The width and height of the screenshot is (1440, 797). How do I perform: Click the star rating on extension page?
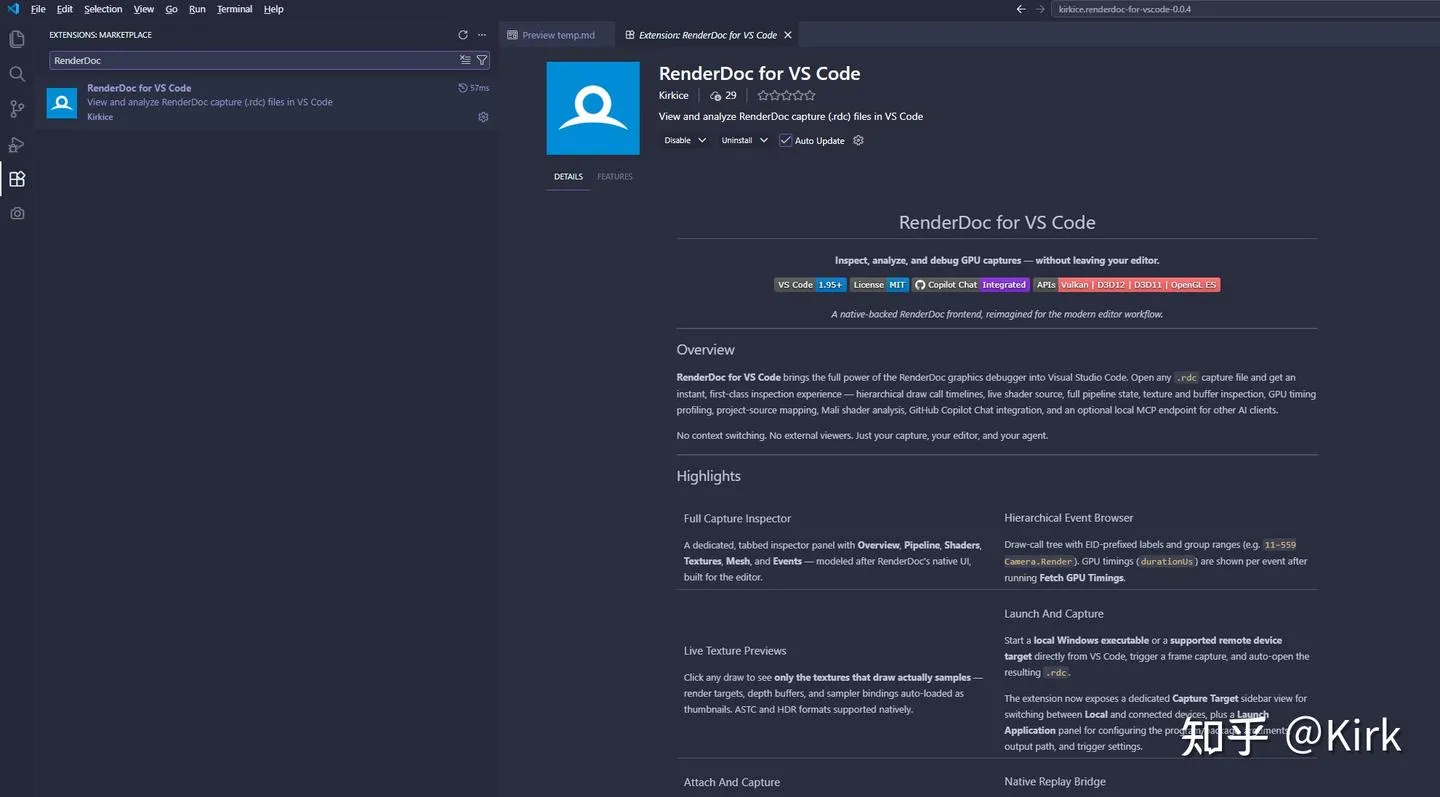pos(787,96)
